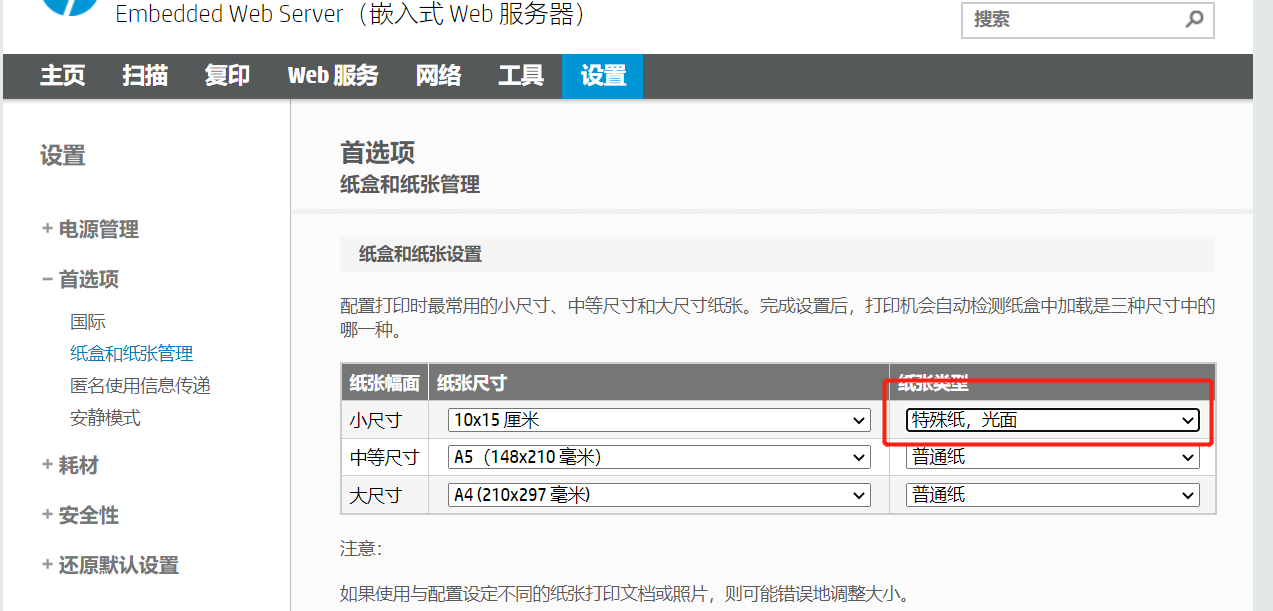The height and width of the screenshot is (611, 1273).
Task: Open the 主页 tab
Action: [x=61, y=76]
